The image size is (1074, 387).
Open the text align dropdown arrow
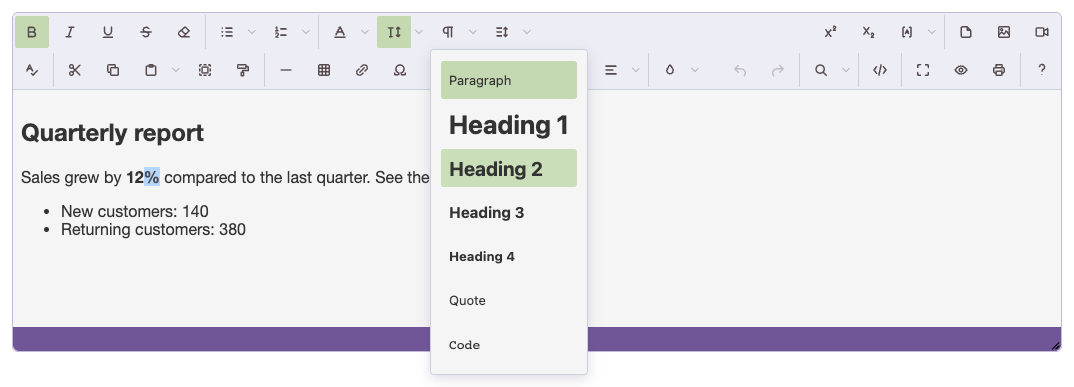pos(636,70)
